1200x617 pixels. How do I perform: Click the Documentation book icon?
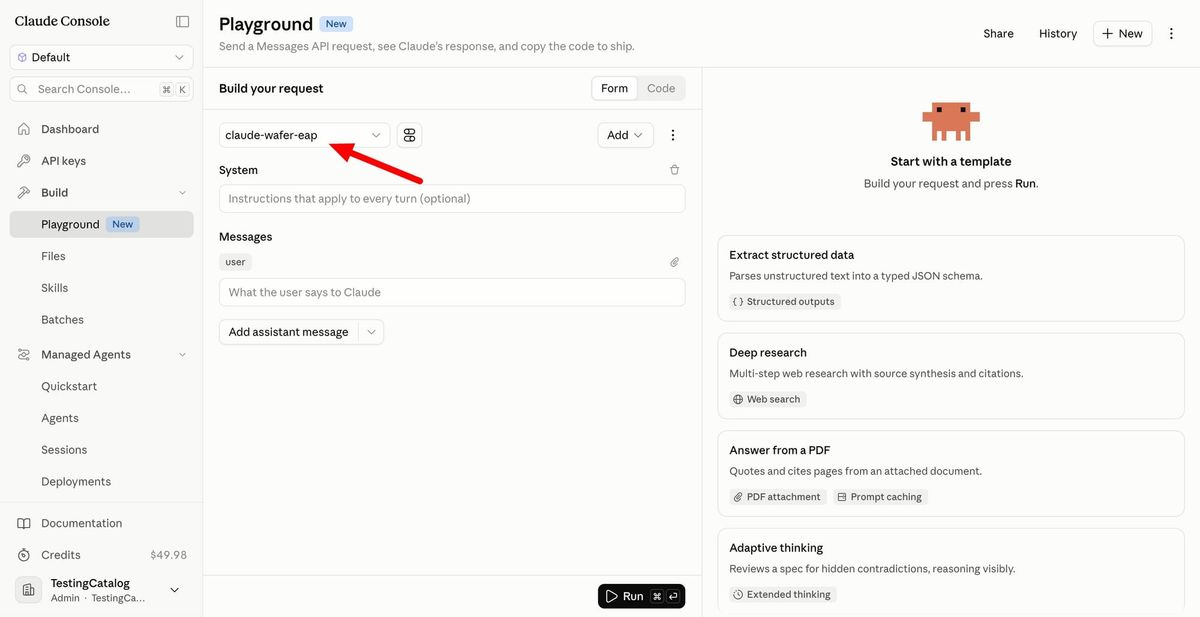click(24, 523)
